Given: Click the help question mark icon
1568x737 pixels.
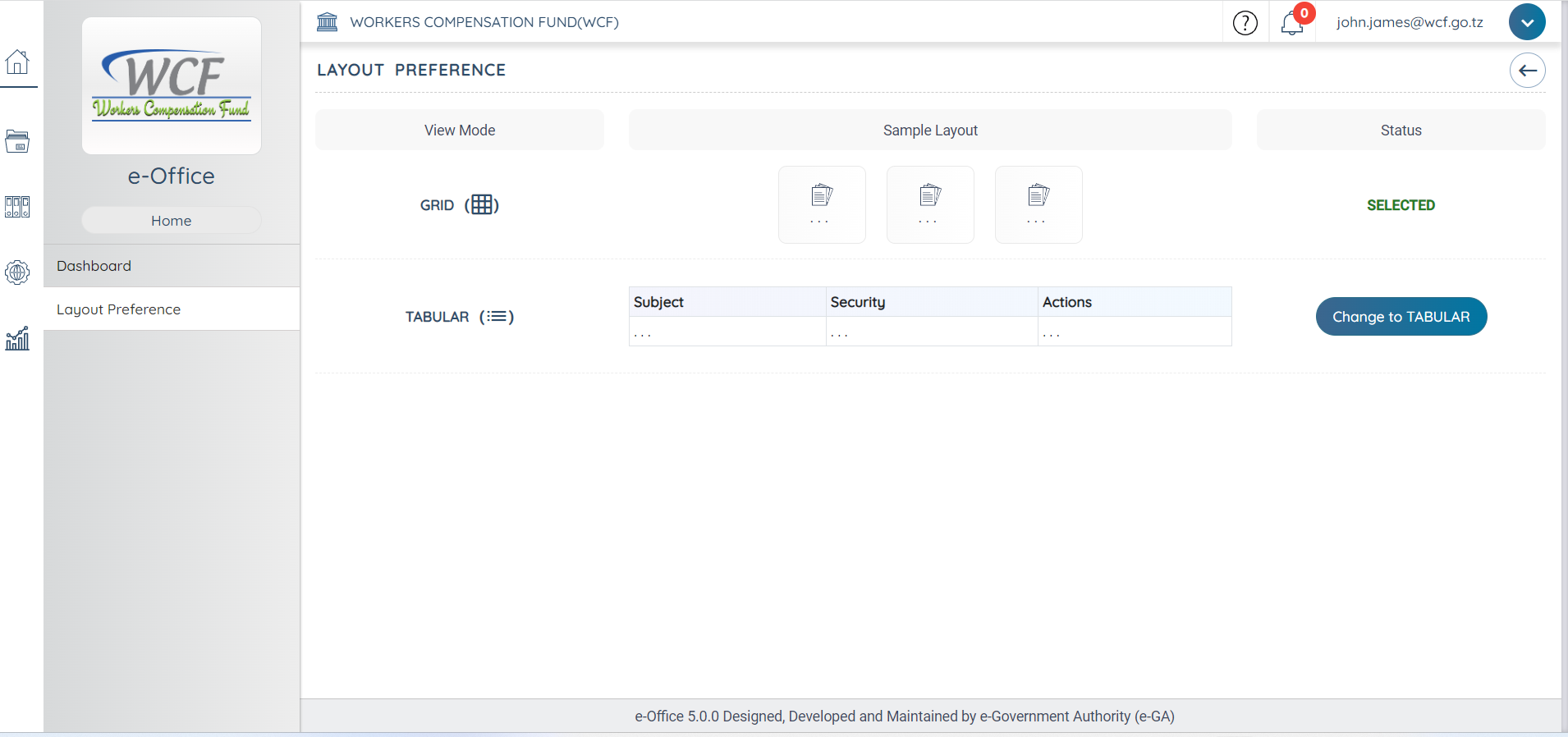Looking at the screenshot, I should point(1245,23).
